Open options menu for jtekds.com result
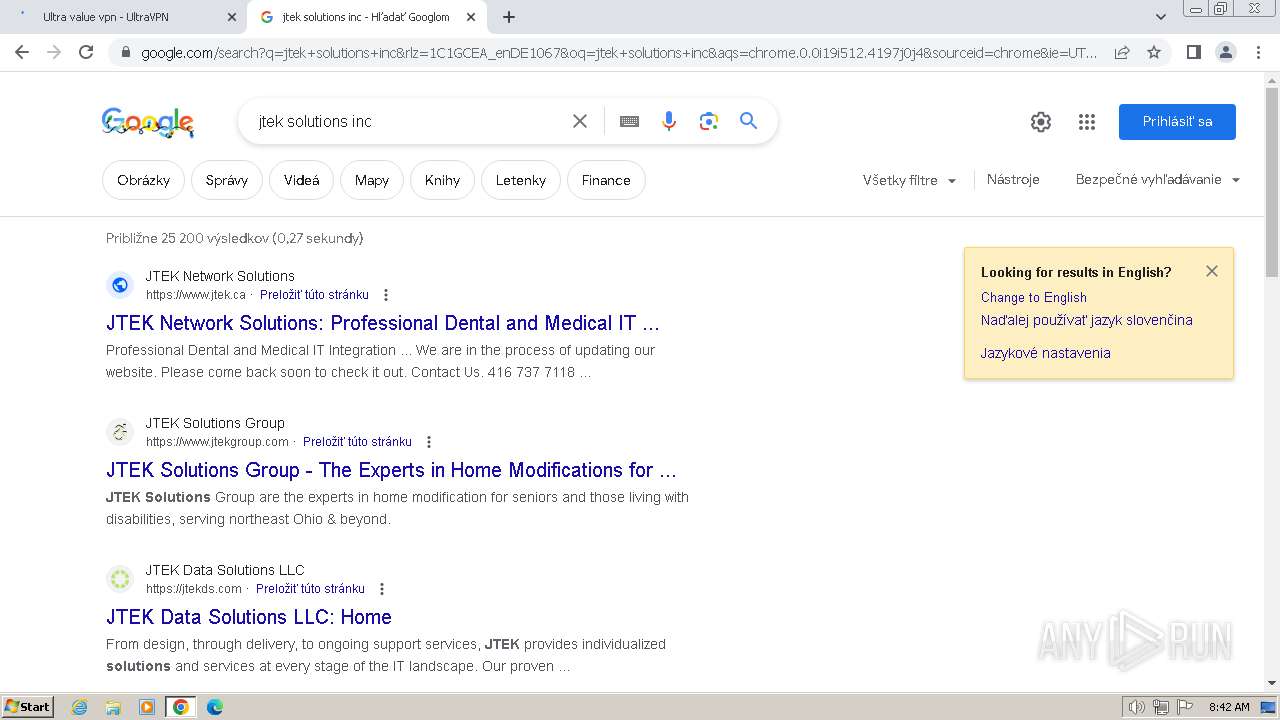 [382, 589]
